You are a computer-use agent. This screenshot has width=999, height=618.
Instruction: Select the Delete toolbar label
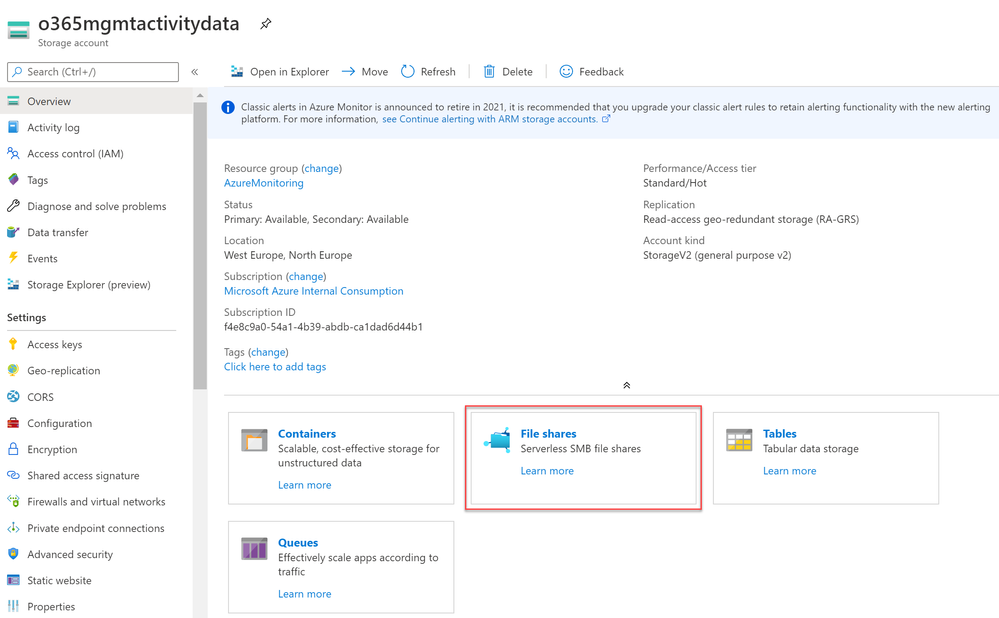pos(517,72)
